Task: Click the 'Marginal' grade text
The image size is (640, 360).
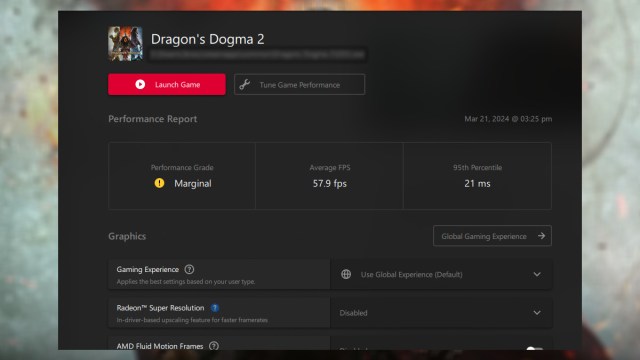Action: [x=193, y=183]
